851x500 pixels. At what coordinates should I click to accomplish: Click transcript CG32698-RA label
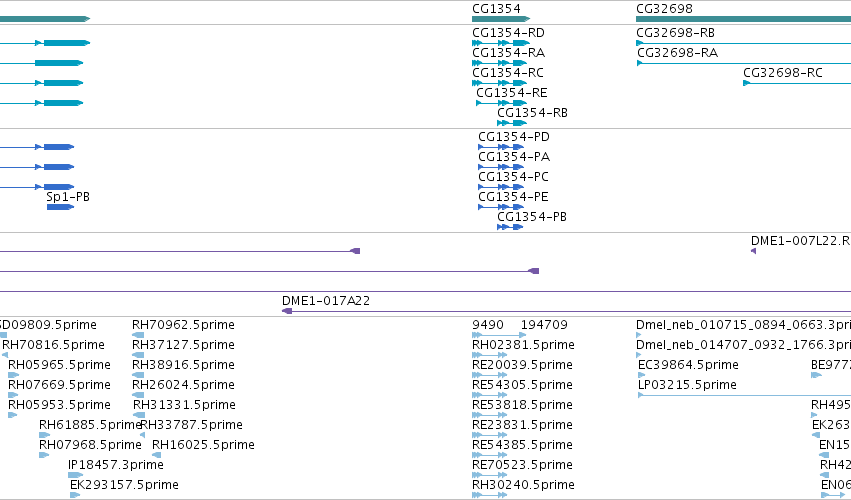(x=677, y=53)
